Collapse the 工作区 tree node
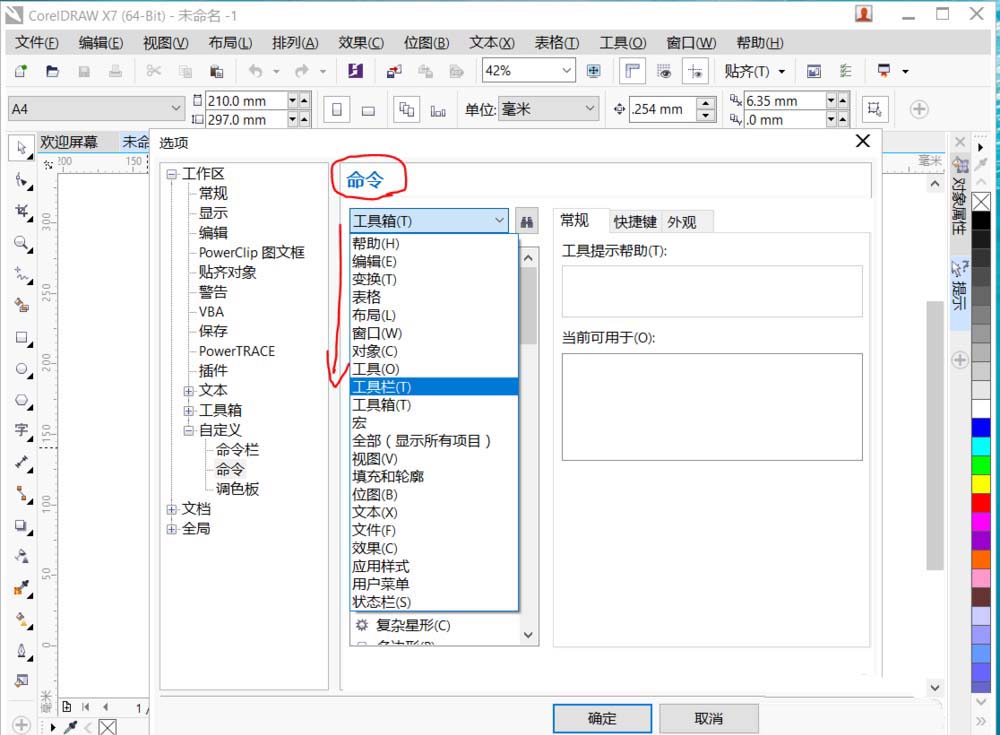1000x735 pixels. click(172, 174)
